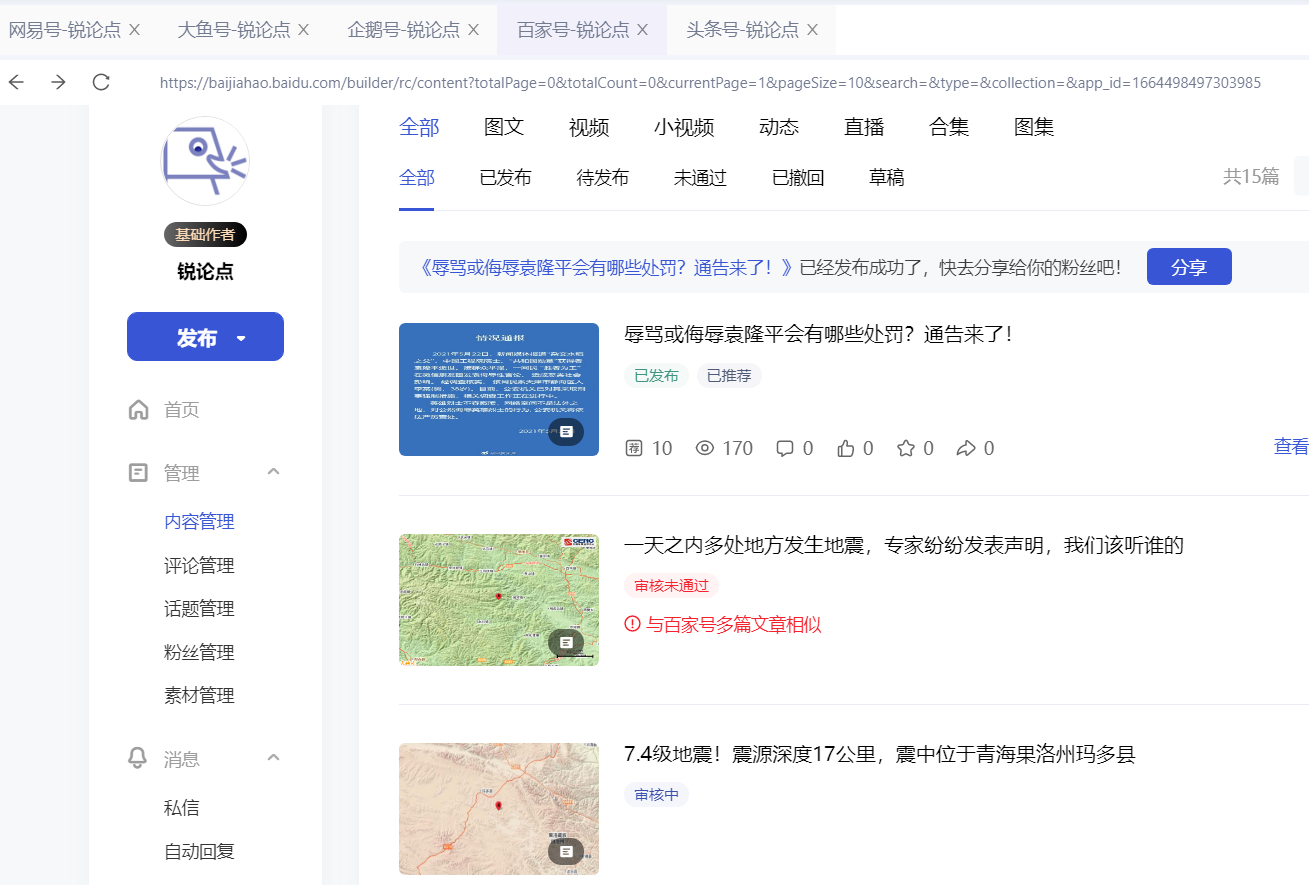Click the earthquake map thumbnail of 青海 article
The image size is (1309, 885).
pyautogui.click(x=498, y=808)
